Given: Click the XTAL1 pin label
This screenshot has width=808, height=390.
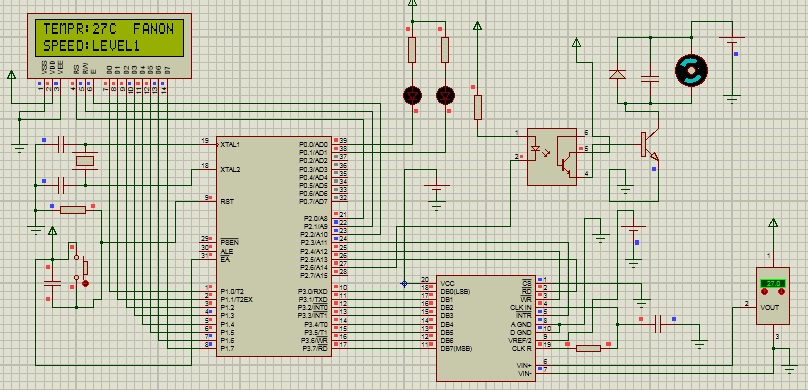Looking at the screenshot, I should [230, 145].
